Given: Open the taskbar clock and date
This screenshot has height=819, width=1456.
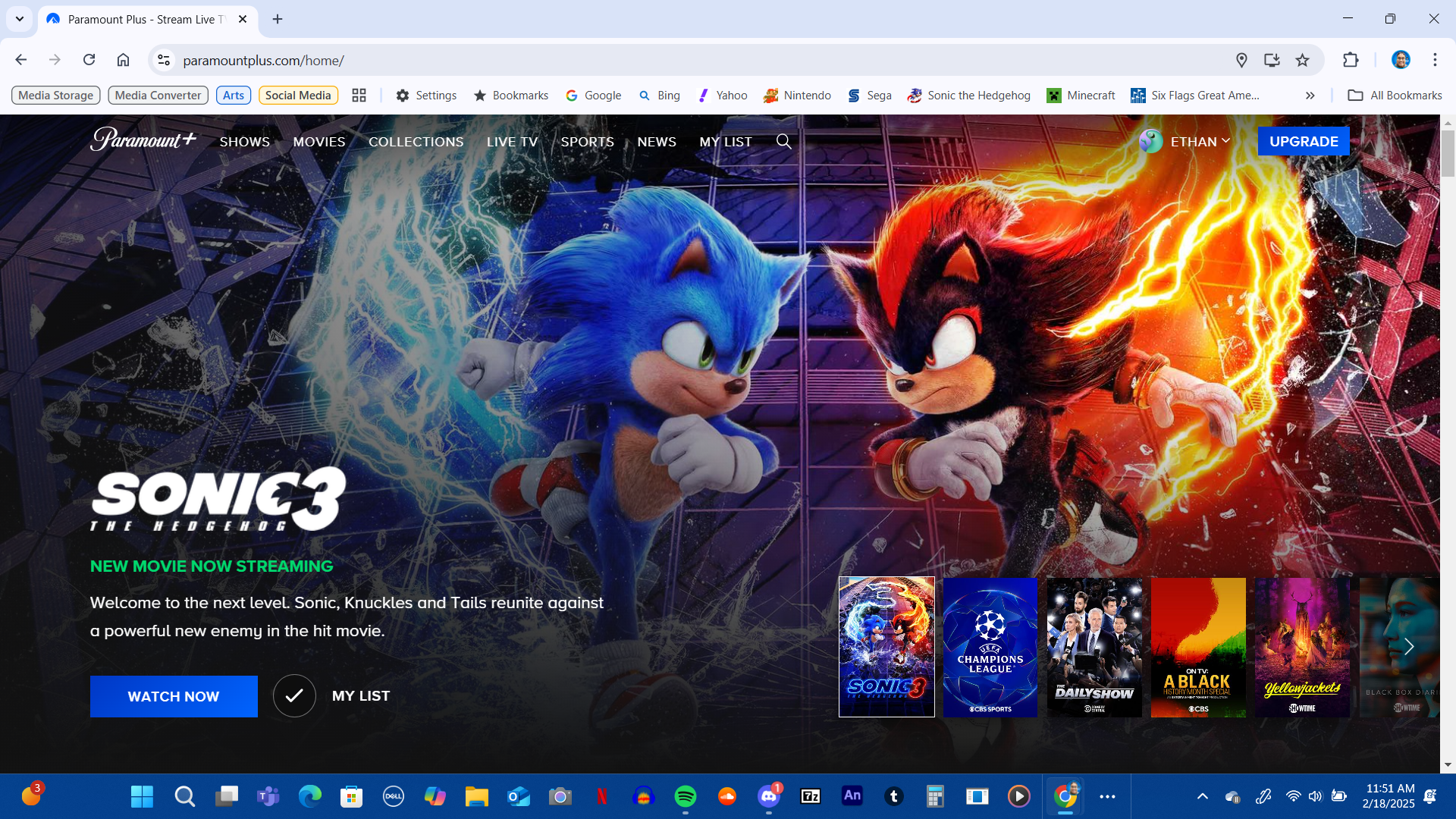Looking at the screenshot, I should [1389, 796].
